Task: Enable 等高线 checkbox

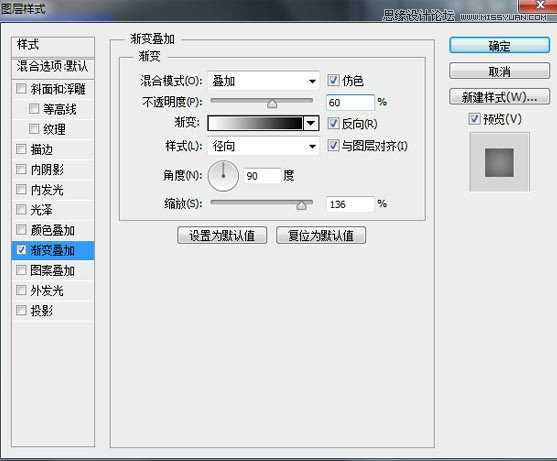Action: (x=34, y=109)
